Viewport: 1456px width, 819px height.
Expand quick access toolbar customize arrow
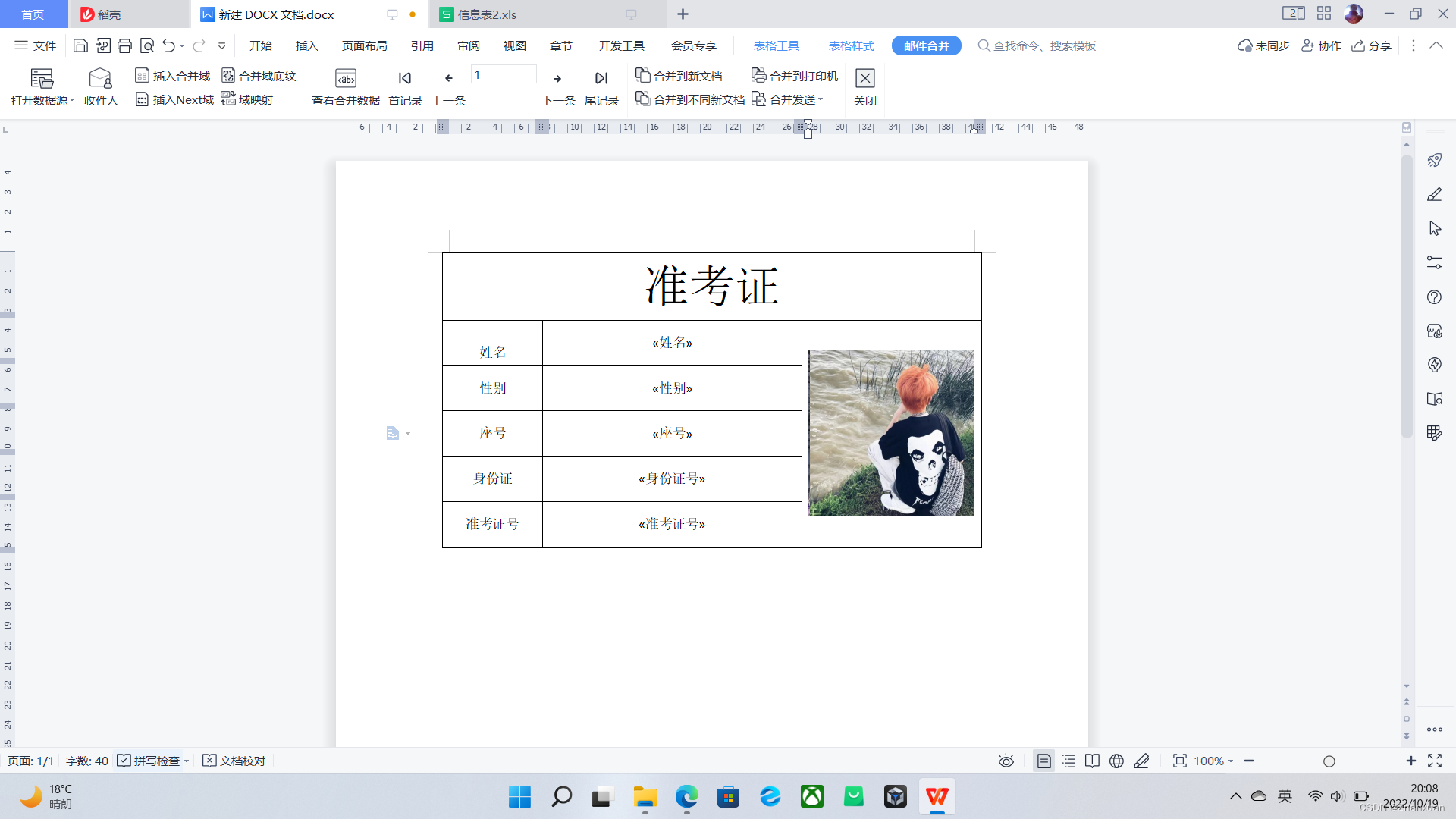point(222,46)
